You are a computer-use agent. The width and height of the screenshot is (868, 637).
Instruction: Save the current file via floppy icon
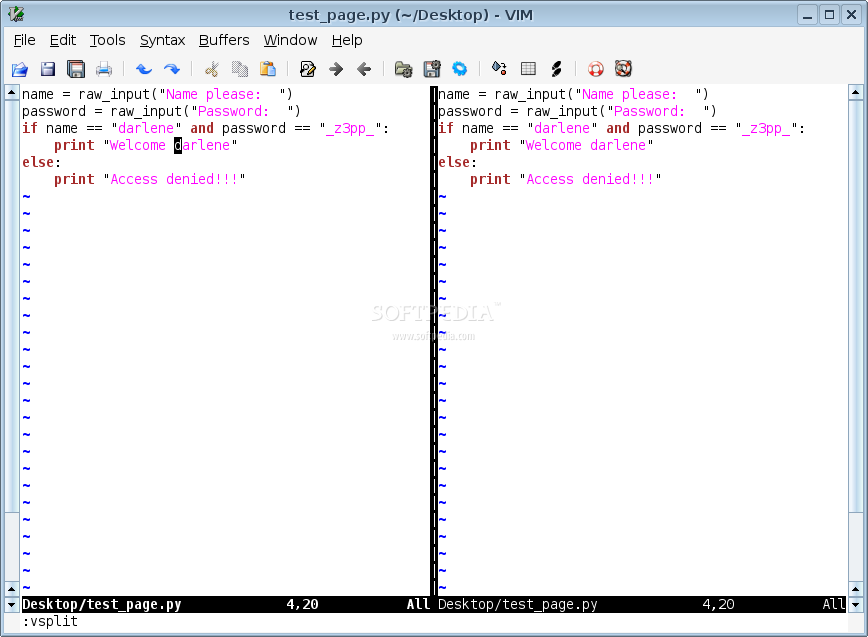[48, 69]
